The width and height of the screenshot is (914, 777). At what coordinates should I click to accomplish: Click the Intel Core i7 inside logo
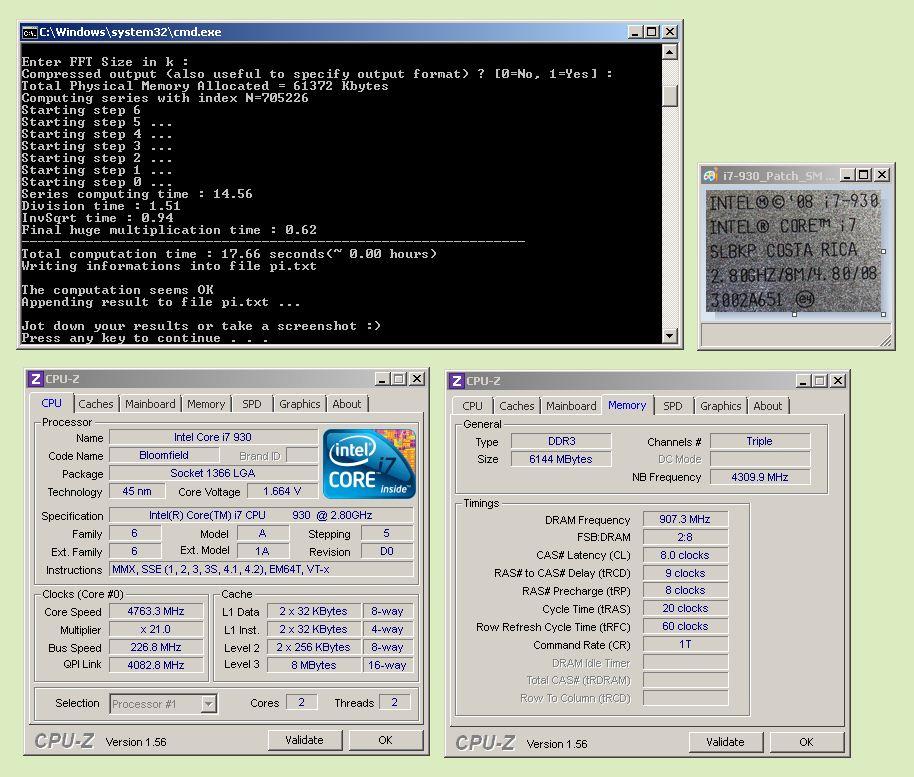pyautogui.click(x=369, y=464)
